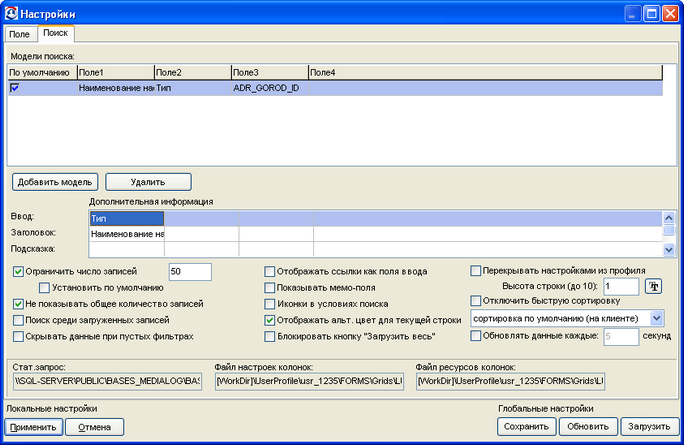684x445 pixels.
Task: Check Скрывать данные при пустых фильтрах
Action: click(x=18, y=336)
